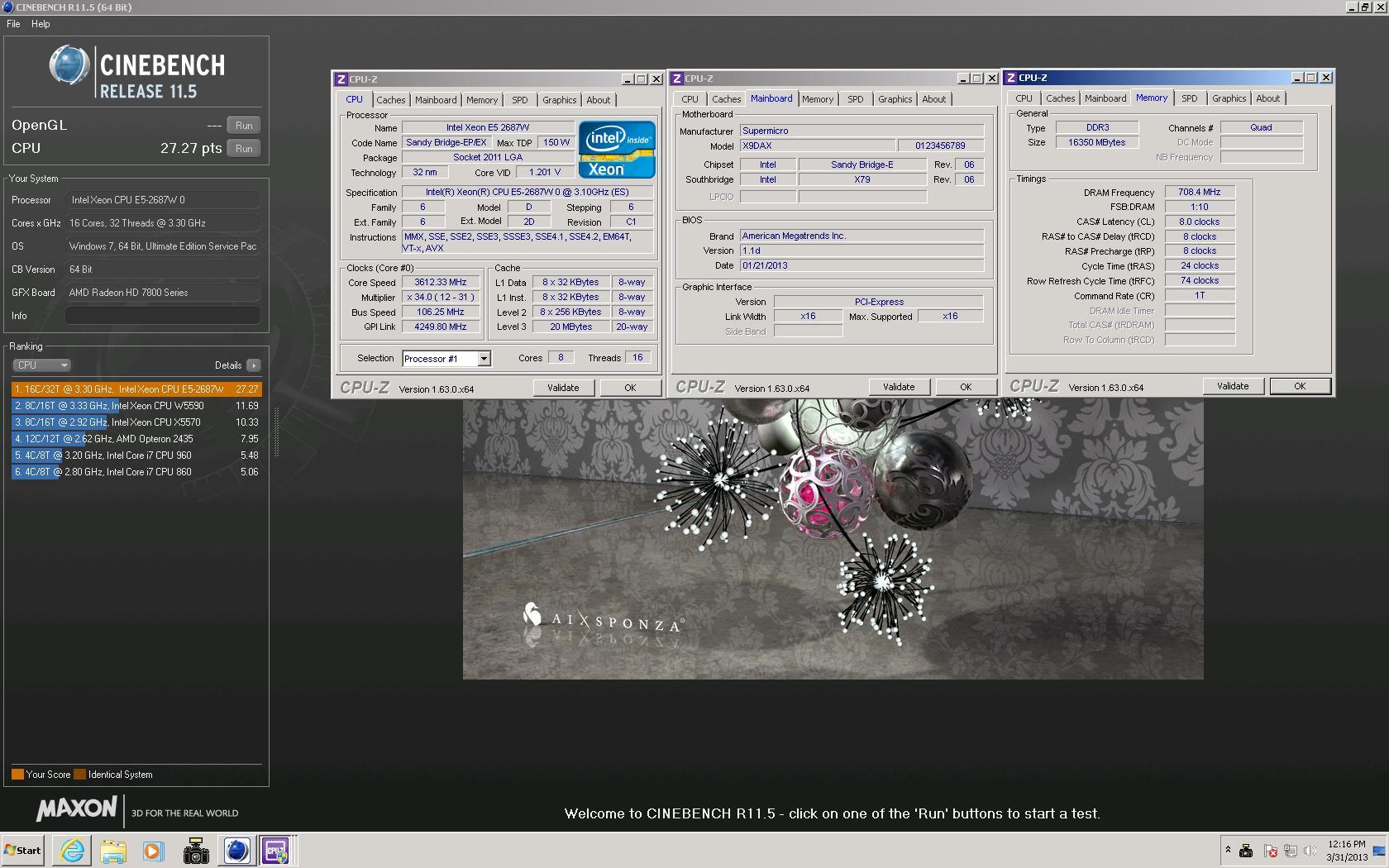Open the File menu in Cinebench
This screenshot has width=1389, height=868.
14,24
